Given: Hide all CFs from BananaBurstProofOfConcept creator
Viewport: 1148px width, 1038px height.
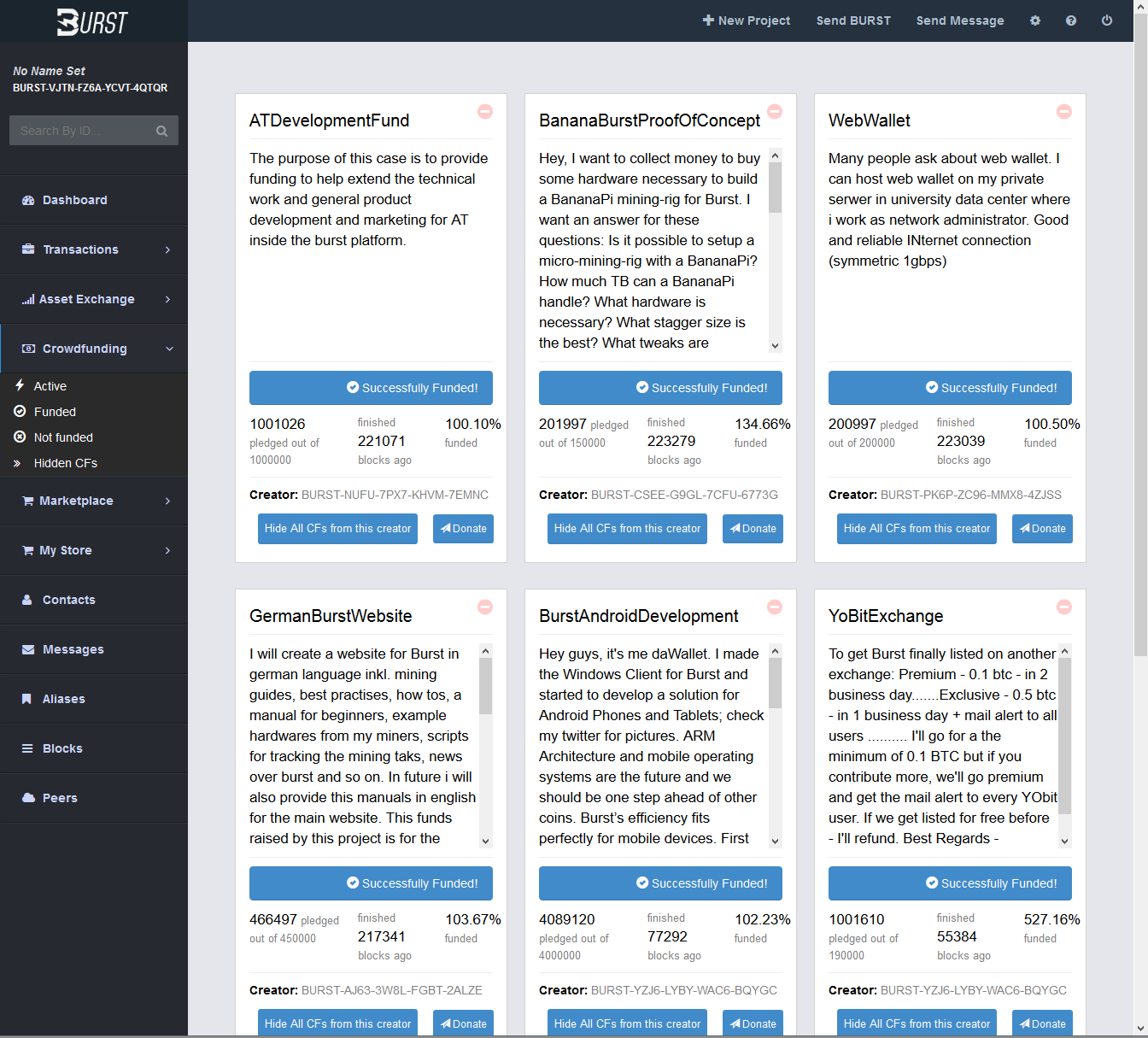Looking at the screenshot, I should (x=627, y=529).
